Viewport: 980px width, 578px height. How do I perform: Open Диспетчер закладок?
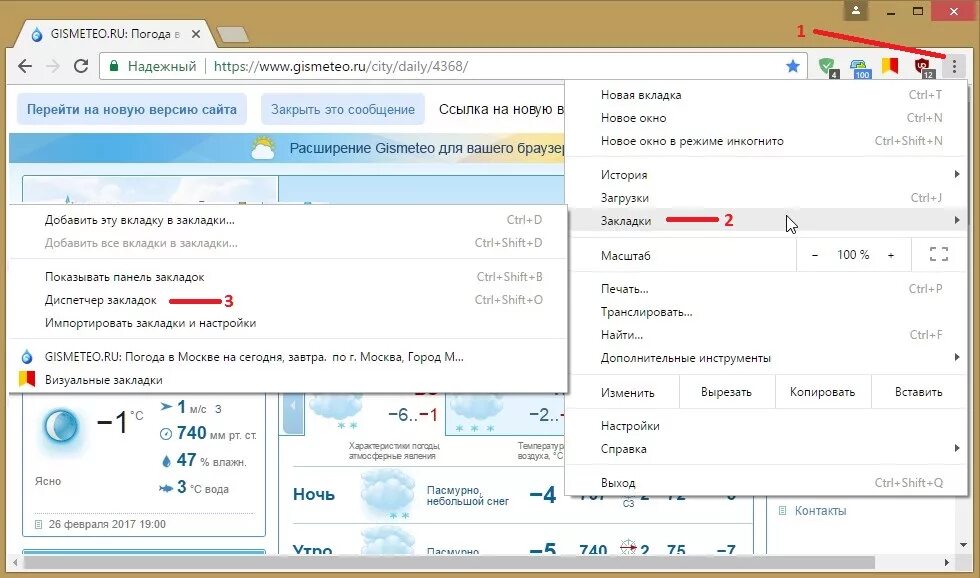point(288,300)
